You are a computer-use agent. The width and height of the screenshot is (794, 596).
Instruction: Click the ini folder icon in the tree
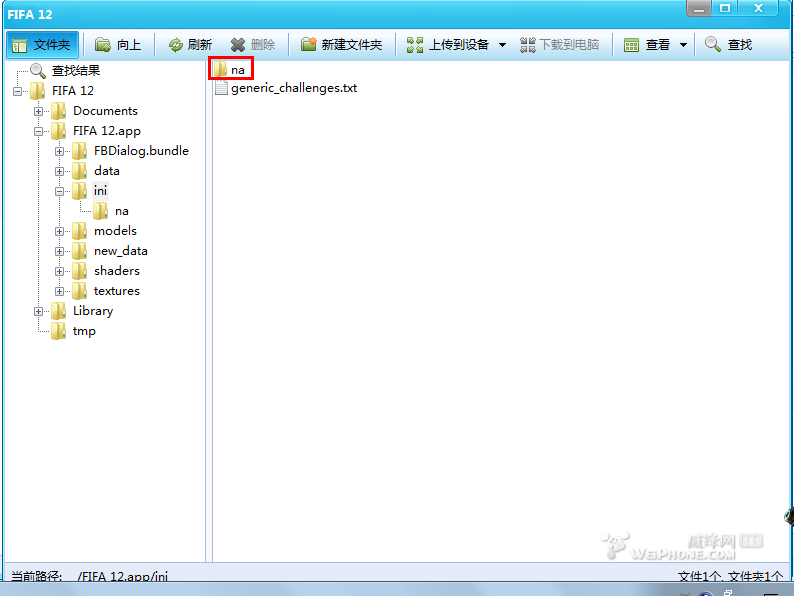tap(79, 191)
